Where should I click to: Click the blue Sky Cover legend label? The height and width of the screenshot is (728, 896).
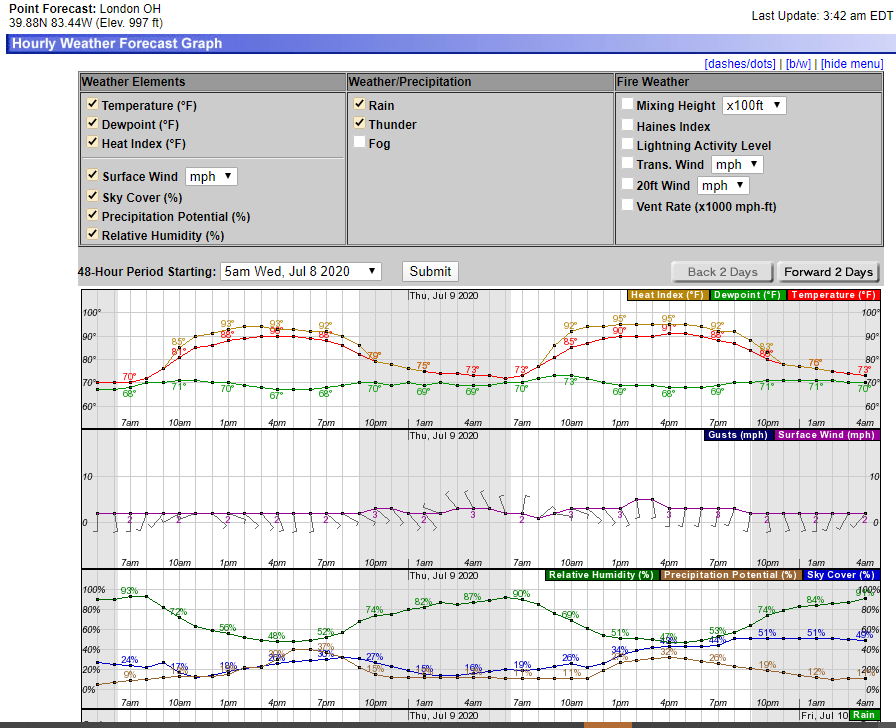point(840,575)
